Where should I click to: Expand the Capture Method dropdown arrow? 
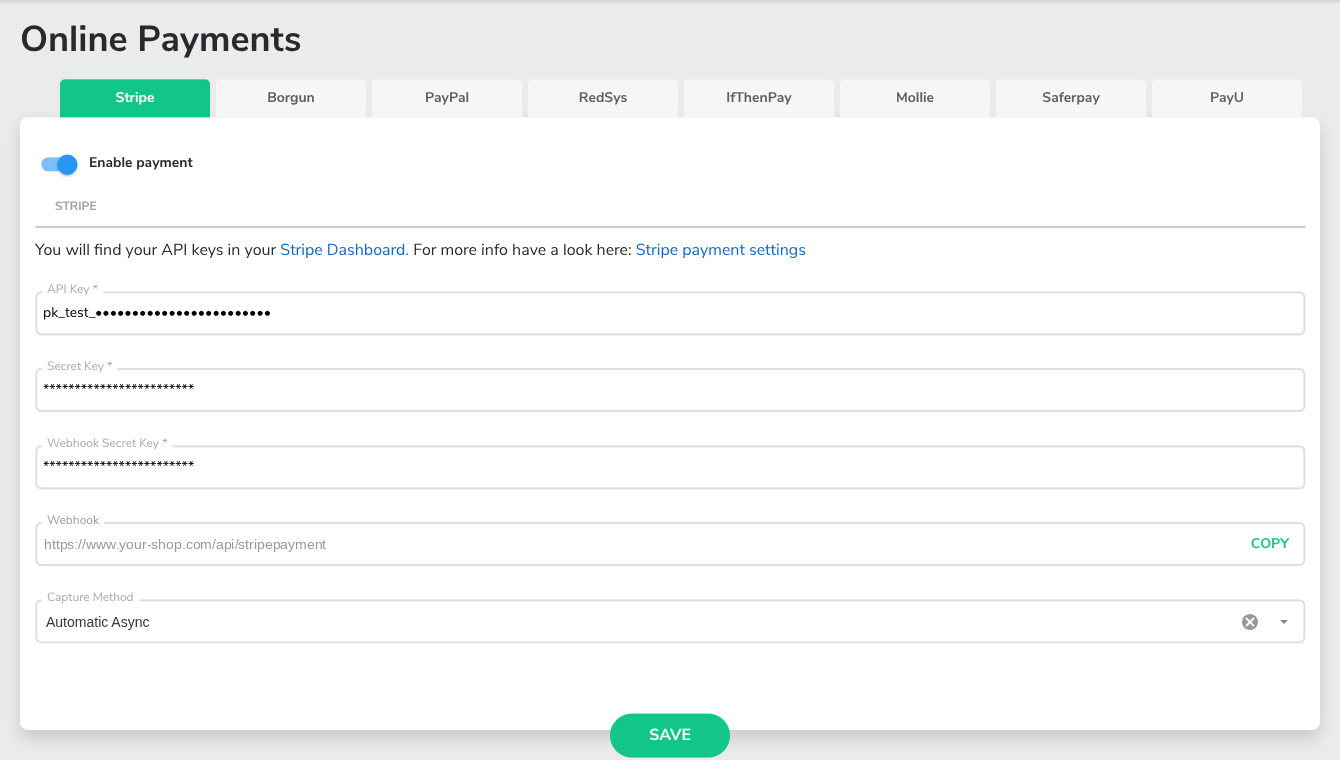[x=1284, y=622]
